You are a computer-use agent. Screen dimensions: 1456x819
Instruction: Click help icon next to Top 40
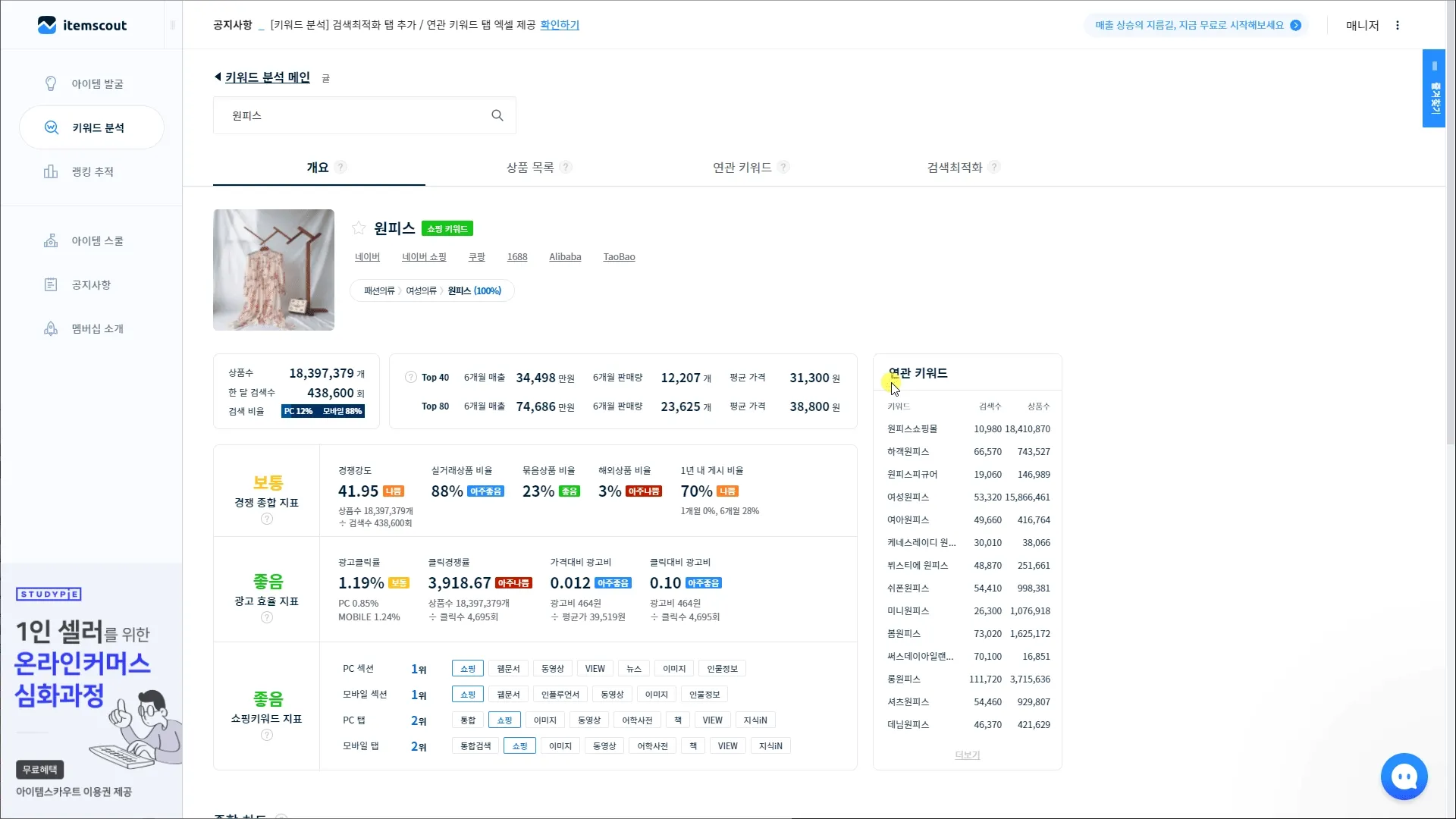(x=411, y=377)
